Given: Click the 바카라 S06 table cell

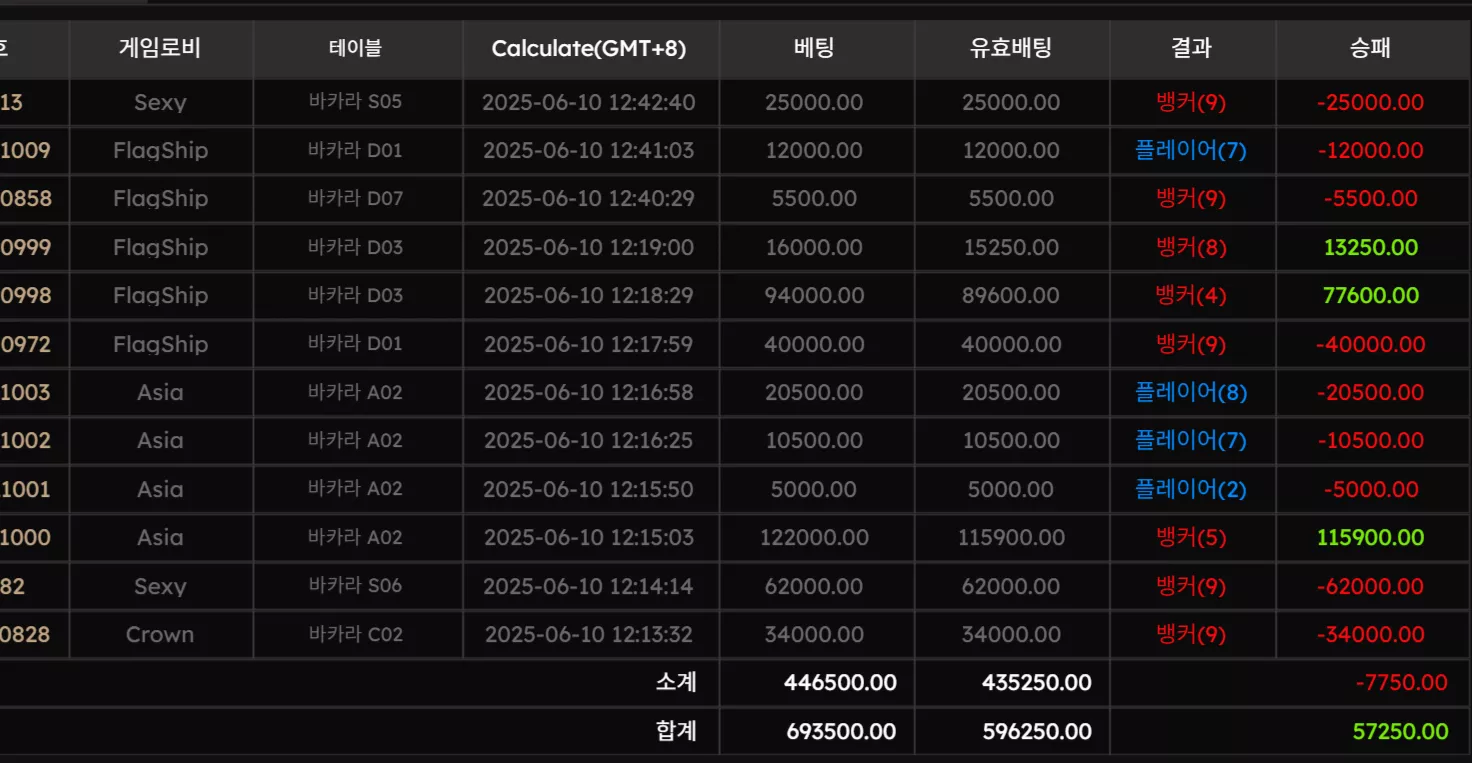Looking at the screenshot, I should [355, 585].
